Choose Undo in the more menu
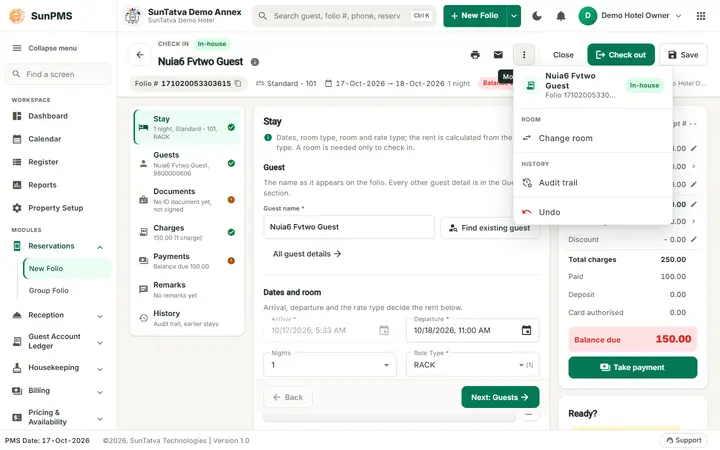 point(592,212)
